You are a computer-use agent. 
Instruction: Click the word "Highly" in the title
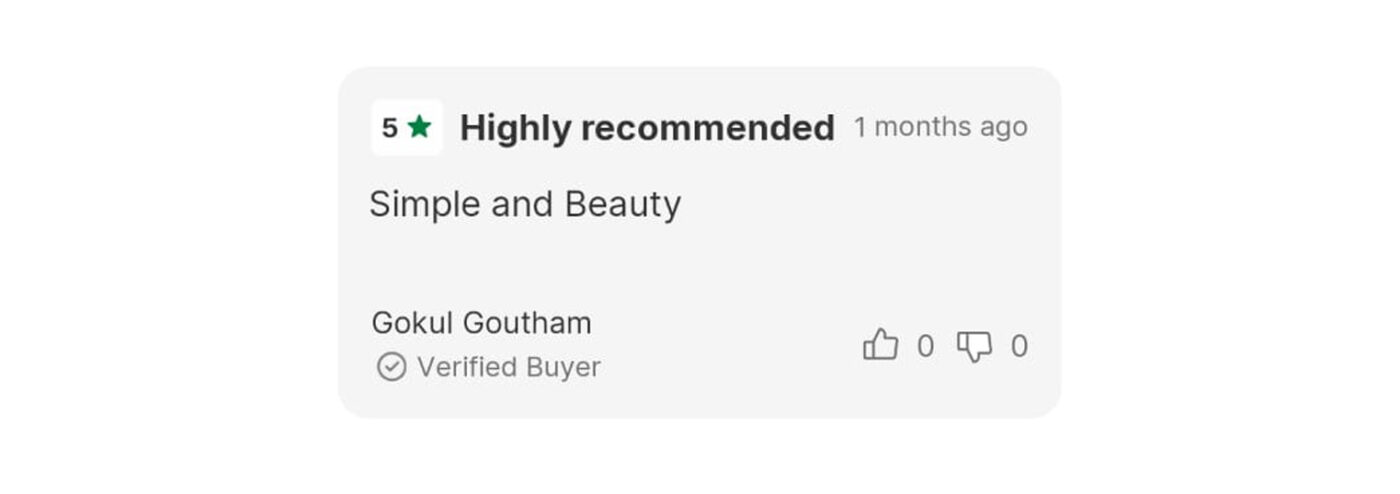(515, 128)
